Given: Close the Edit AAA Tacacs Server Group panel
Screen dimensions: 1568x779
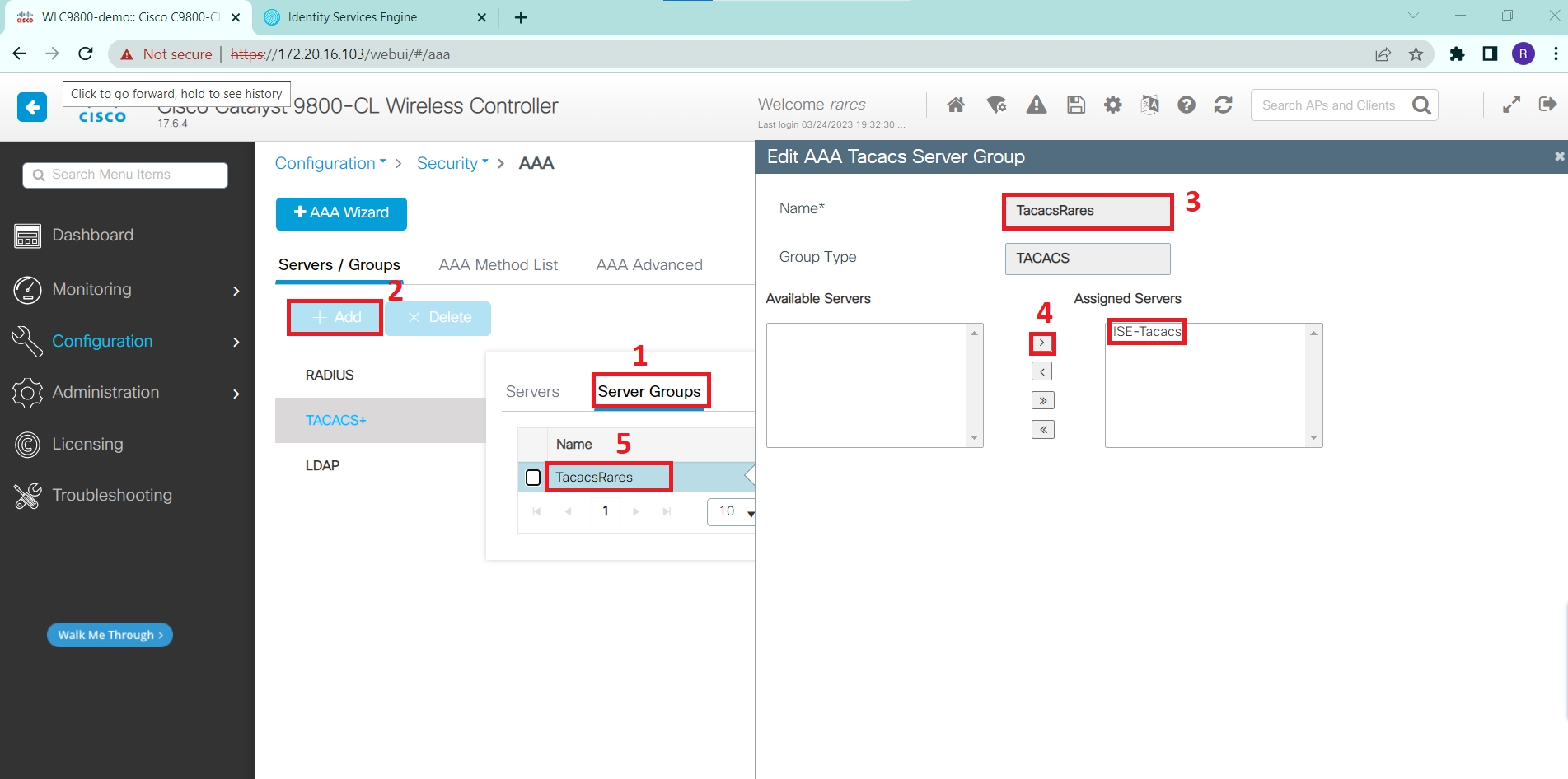Looking at the screenshot, I should tap(1559, 156).
